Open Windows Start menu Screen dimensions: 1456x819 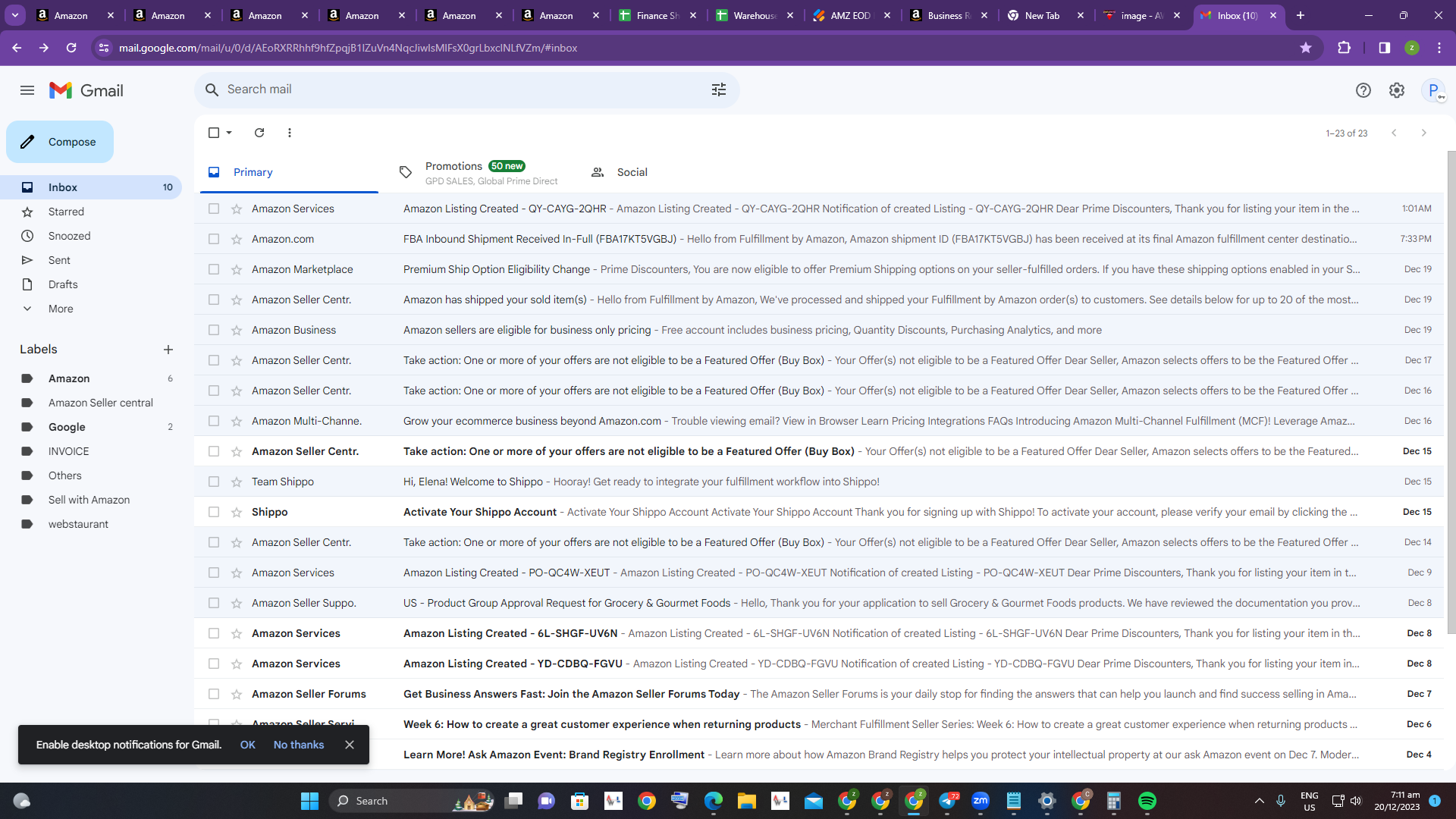click(x=309, y=801)
